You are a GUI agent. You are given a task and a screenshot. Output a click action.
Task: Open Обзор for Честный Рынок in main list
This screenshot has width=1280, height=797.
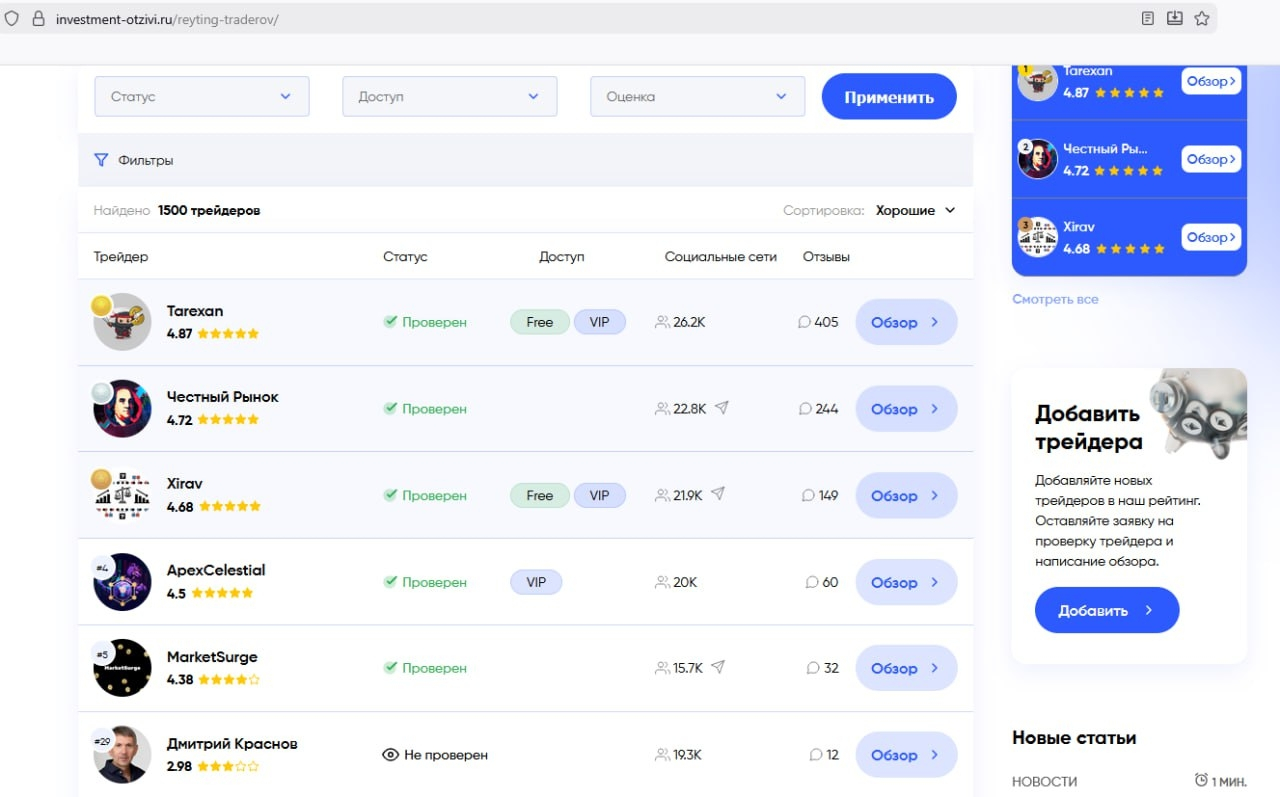pyautogui.click(x=906, y=409)
